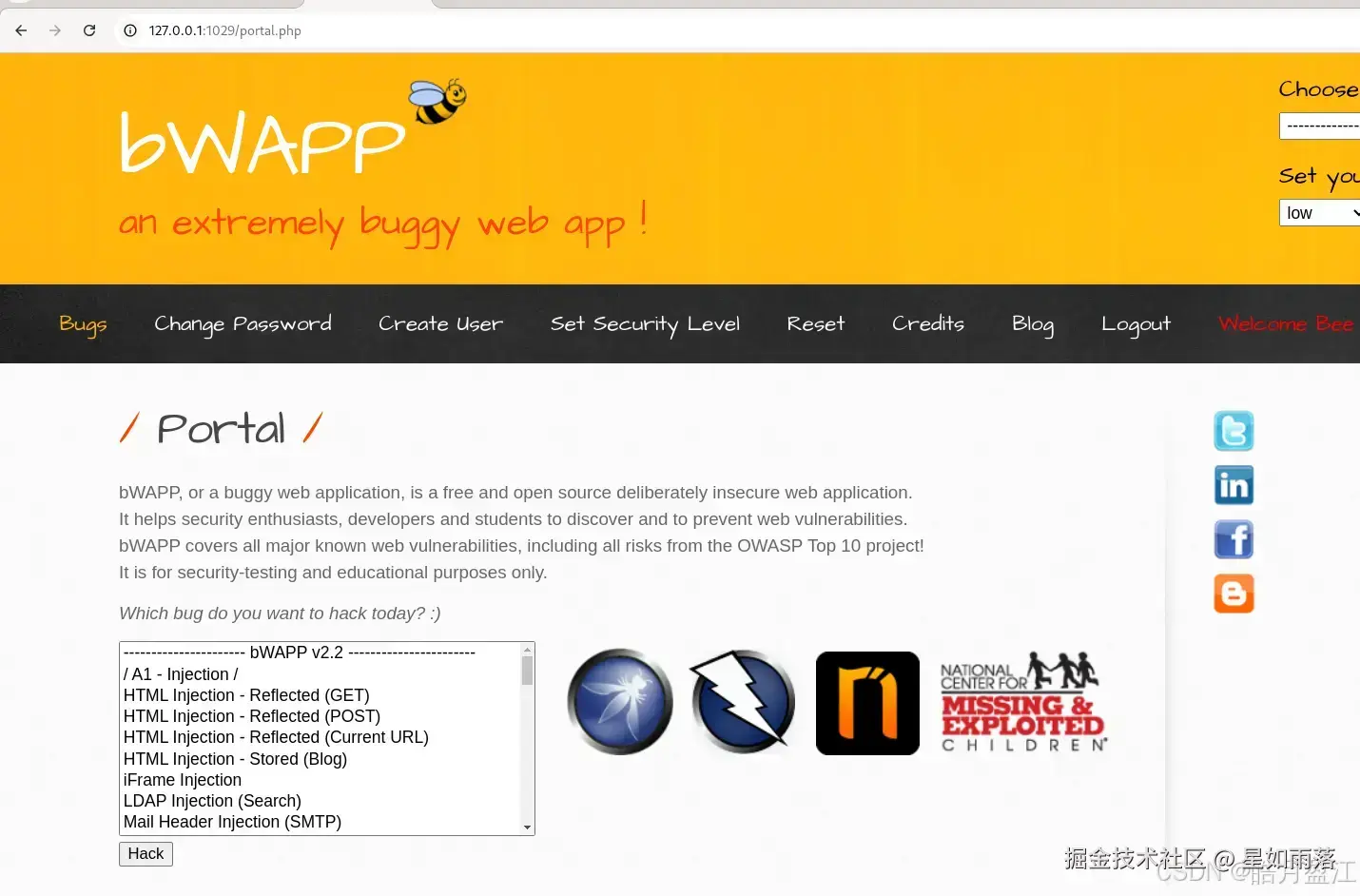Click the Missing & Exploited Children logo
Image resolution: width=1360 pixels, height=896 pixels.
pos(1023,702)
